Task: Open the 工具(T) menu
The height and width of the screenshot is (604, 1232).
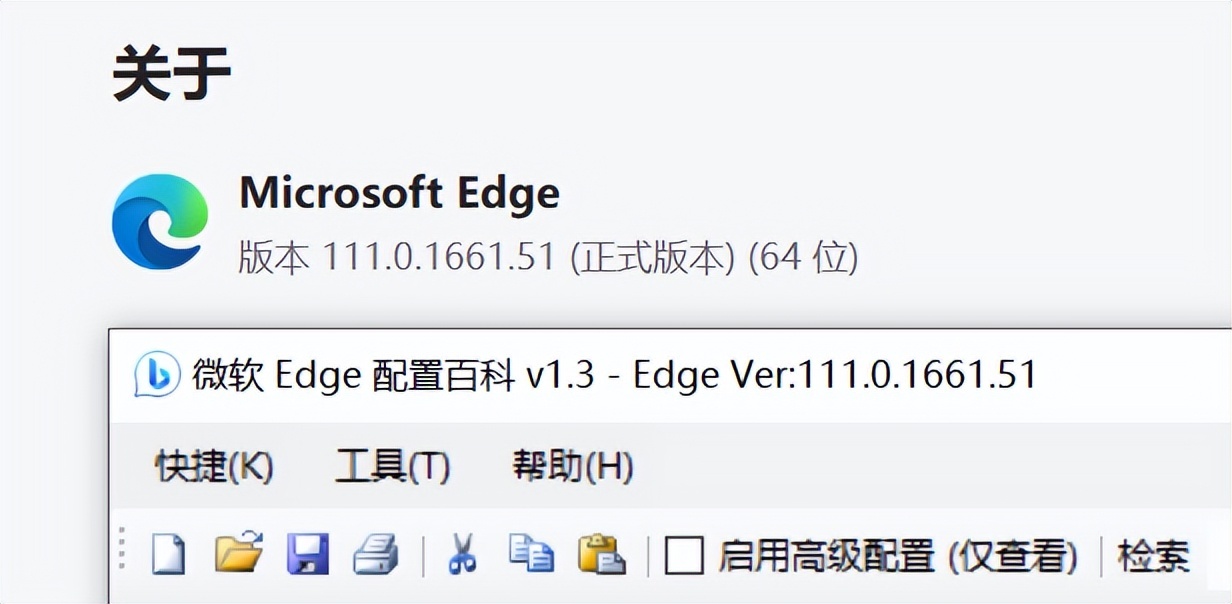Action: tap(392, 467)
